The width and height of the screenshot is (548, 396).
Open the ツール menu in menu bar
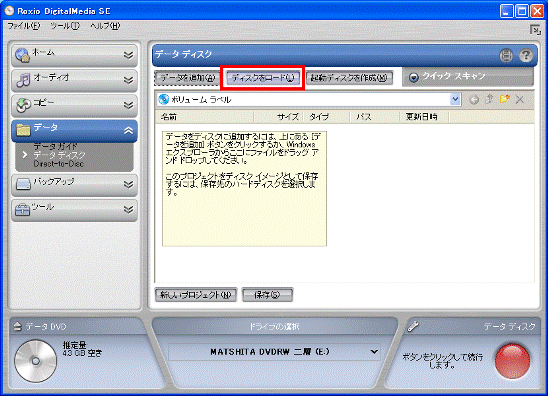(x=65, y=26)
